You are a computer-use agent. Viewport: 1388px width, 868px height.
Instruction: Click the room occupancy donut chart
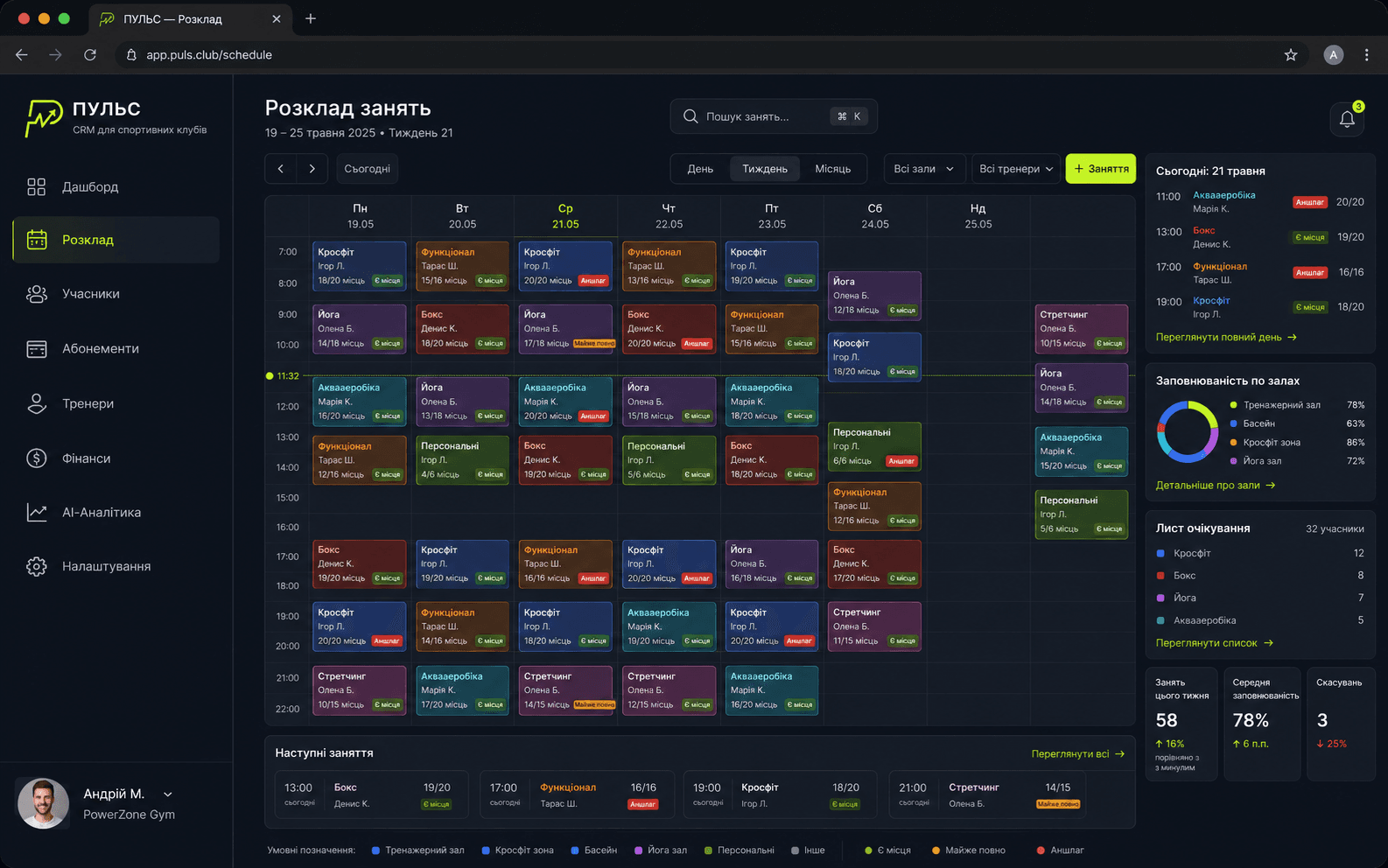click(x=1187, y=431)
